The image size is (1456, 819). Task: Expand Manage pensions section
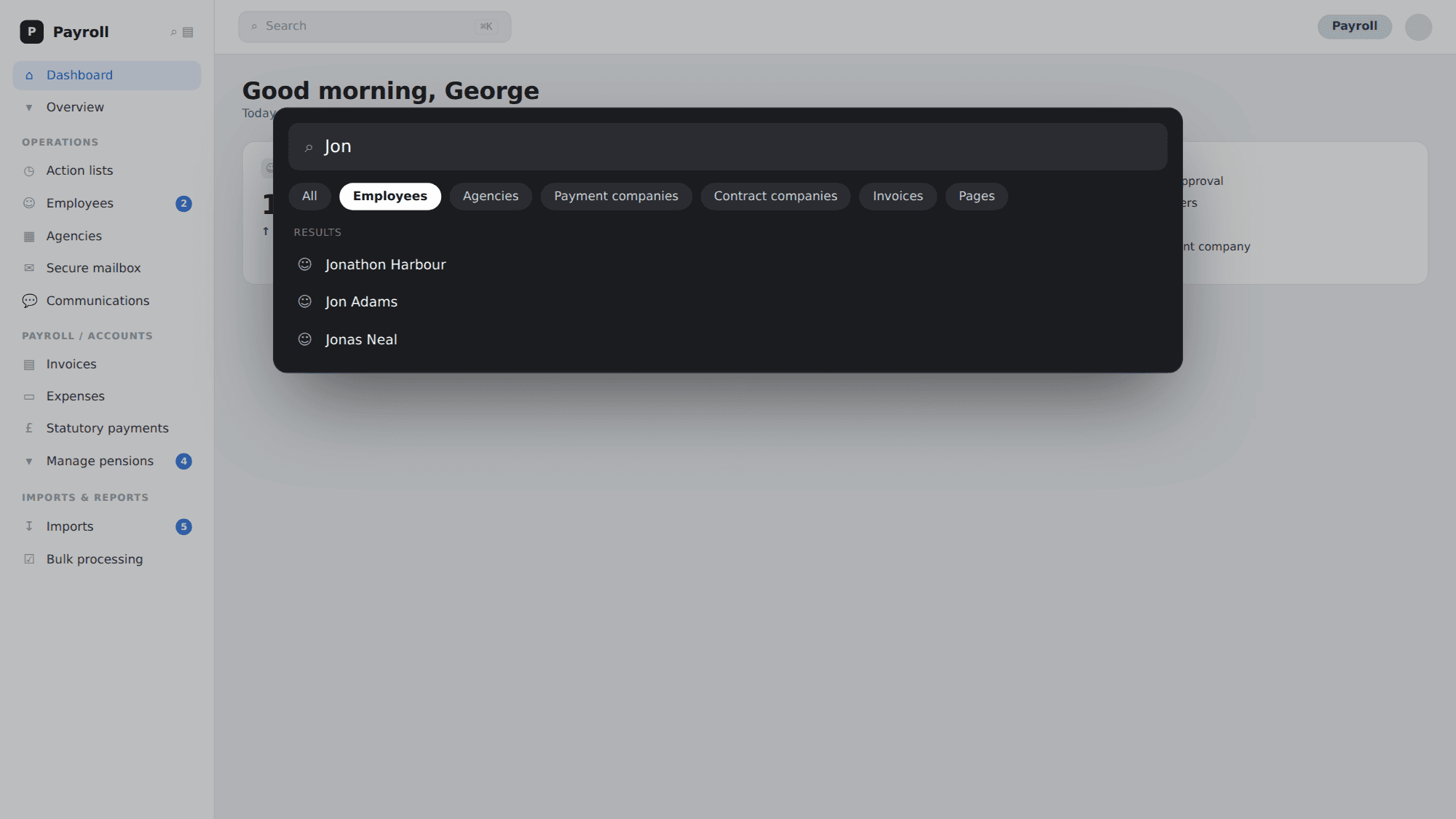click(x=107, y=461)
